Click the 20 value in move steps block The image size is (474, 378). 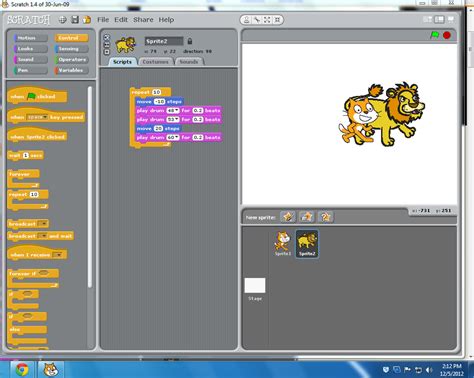pos(158,128)
